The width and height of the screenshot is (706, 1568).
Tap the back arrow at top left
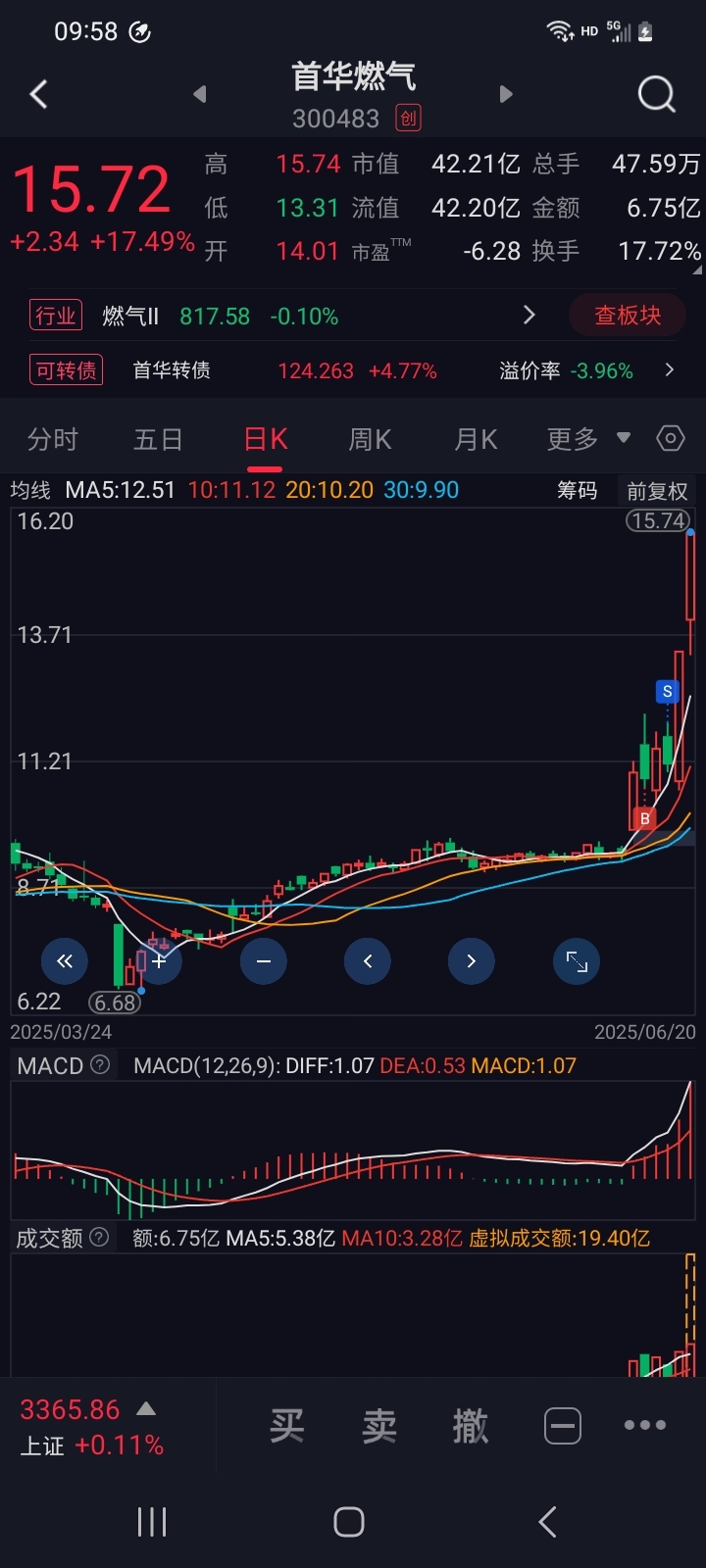coord(39,94)
